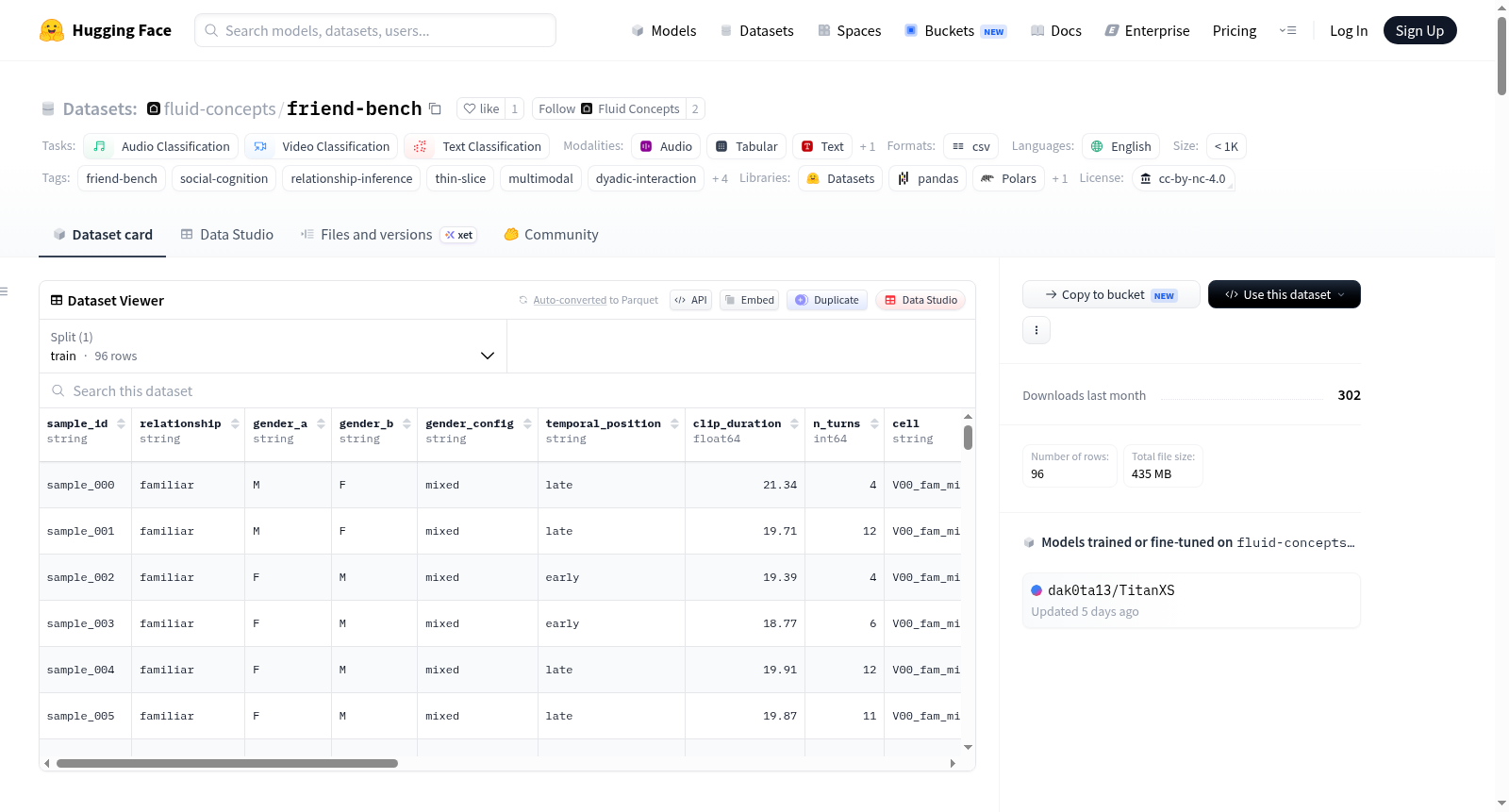Click the horizontal table scrollbar thumb
1509x812 pixels.
coord(227,764)
